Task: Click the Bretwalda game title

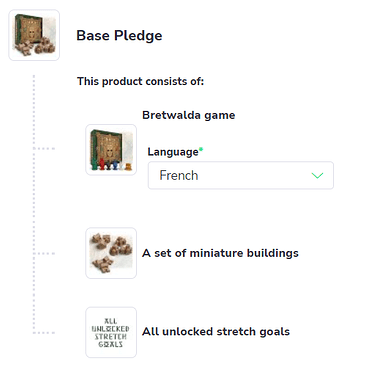Action: click(189, 115)
